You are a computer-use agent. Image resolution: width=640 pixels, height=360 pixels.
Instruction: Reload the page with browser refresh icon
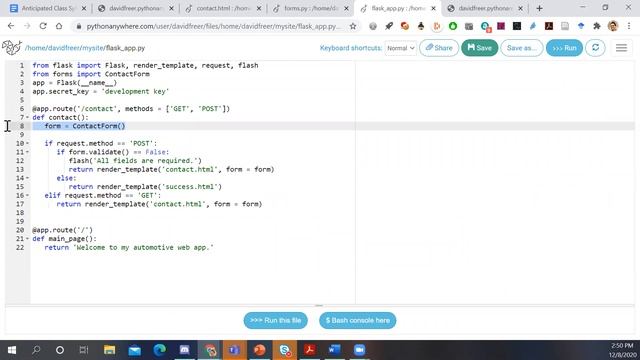[x=43, y=26]
